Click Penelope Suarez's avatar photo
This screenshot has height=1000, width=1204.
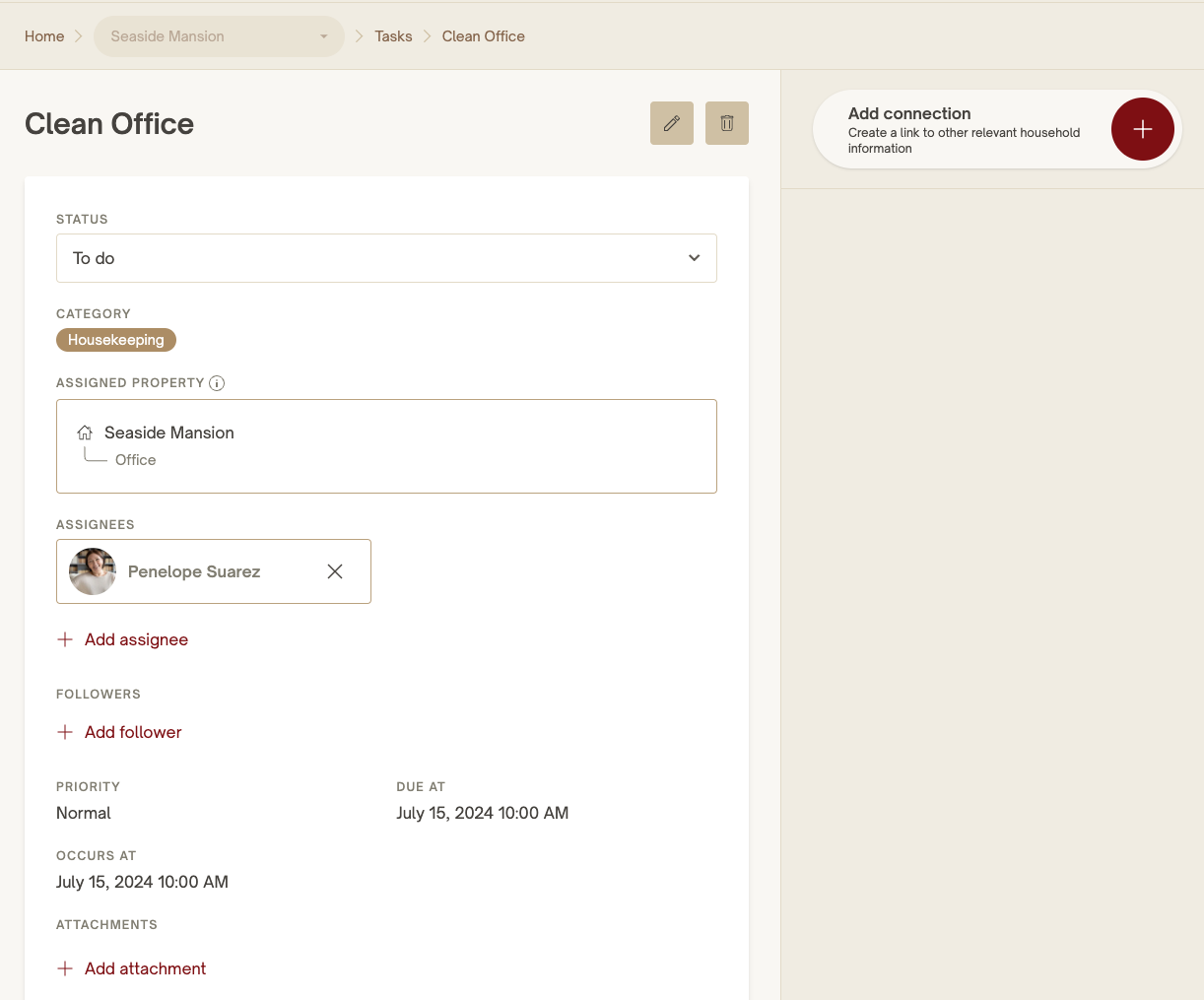(93, 571)
